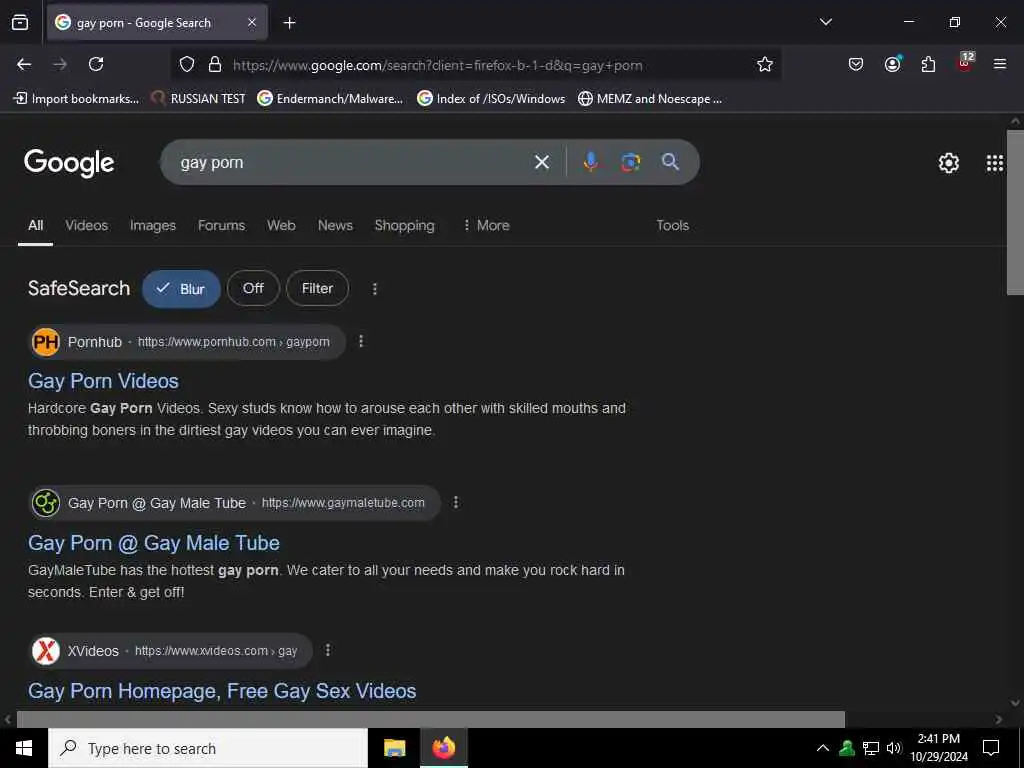Switch to the Videos results tab
The height and width of the screenshot is (768, 1024).
pyautogui.click(x=86, y=225)
